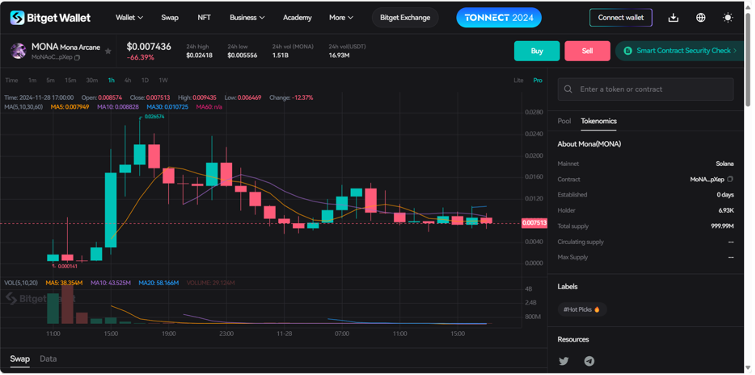The height and width of the screenshot is (375, 755).
Task: Select the Data tab below chart
Action: 48,359
